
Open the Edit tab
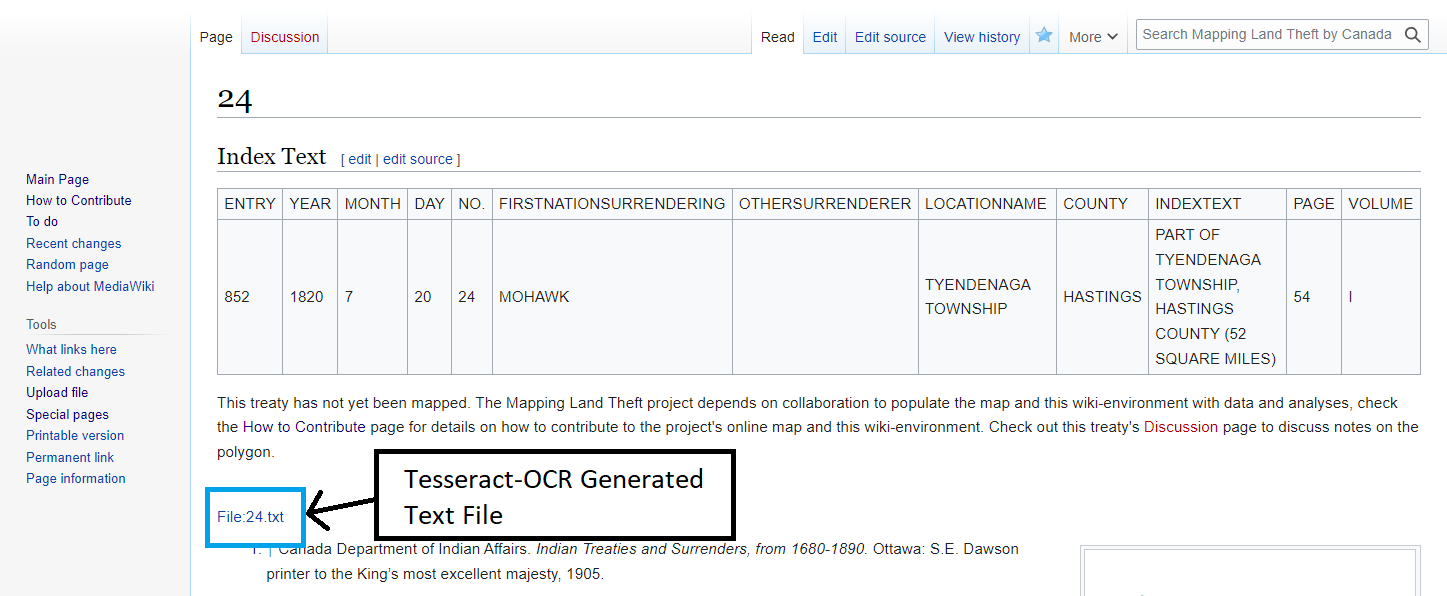click(x=825, y=37)
